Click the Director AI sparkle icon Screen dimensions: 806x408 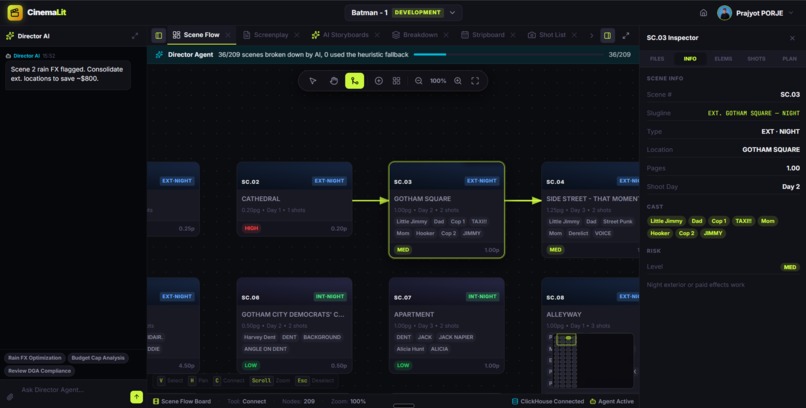click(x=10, y=36)
